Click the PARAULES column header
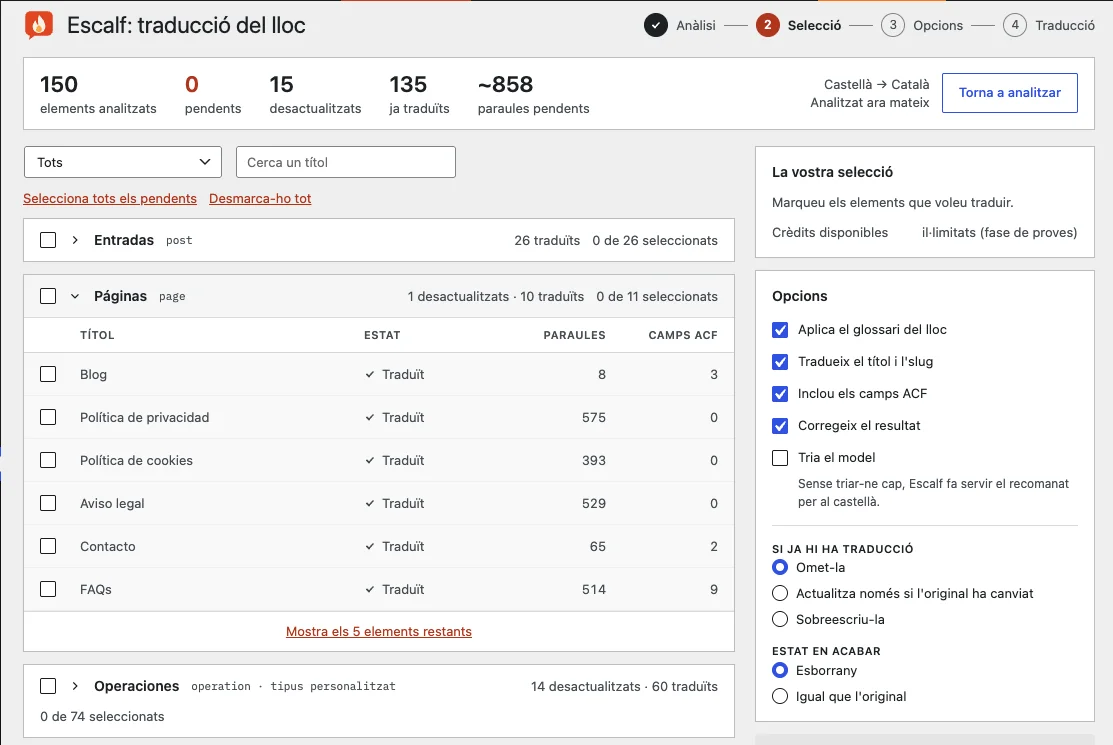The width and height of the screenshot is (1113, 745). point(574,335)
